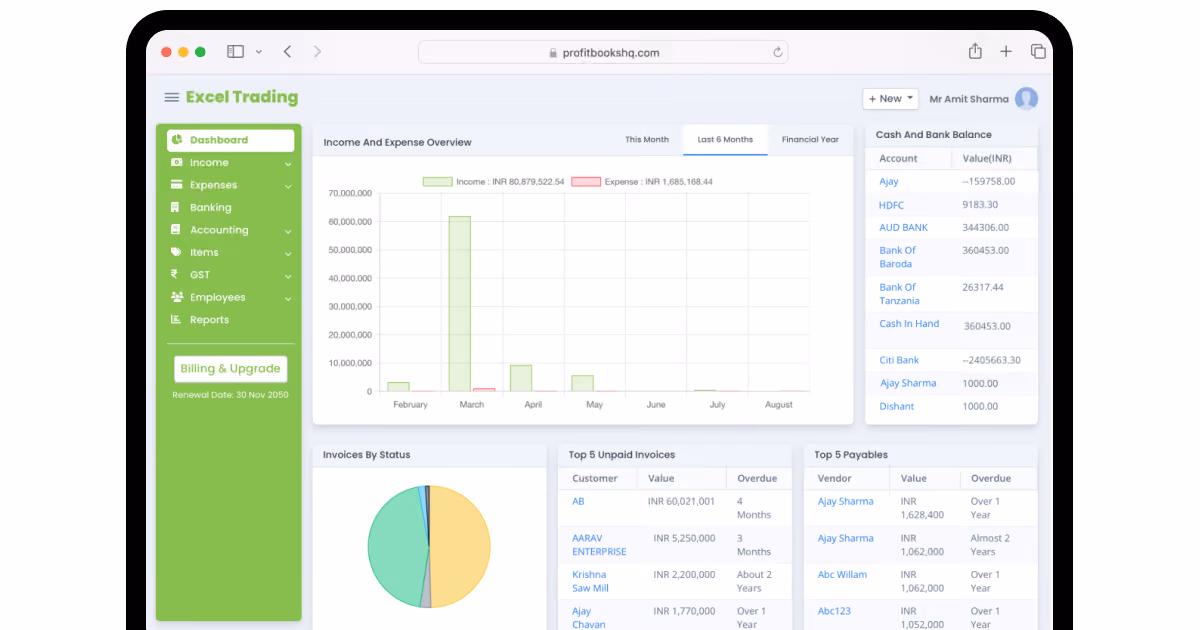The height and width of the screenshot is (630, 1200).
Task: Click the Dashboard icon in sidebar
Action: click(x=177, y=140)
